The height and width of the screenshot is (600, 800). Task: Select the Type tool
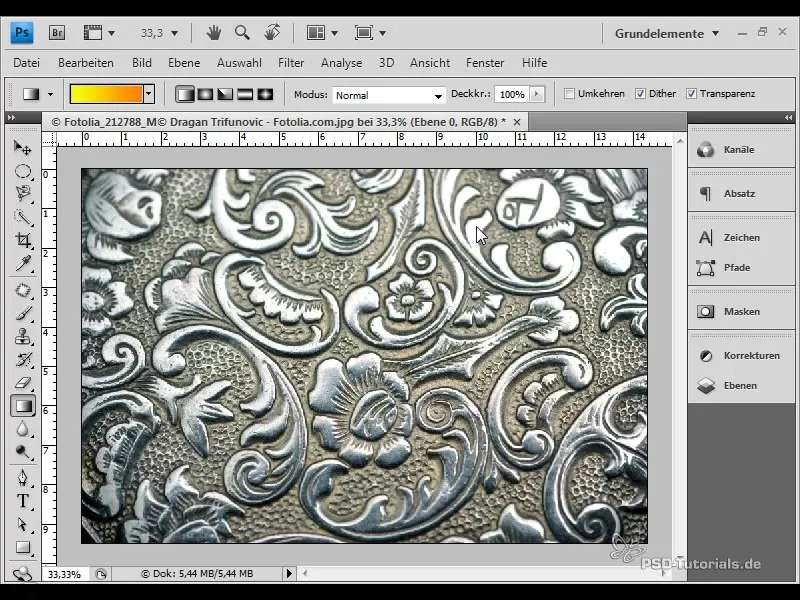tap(22, 501)
